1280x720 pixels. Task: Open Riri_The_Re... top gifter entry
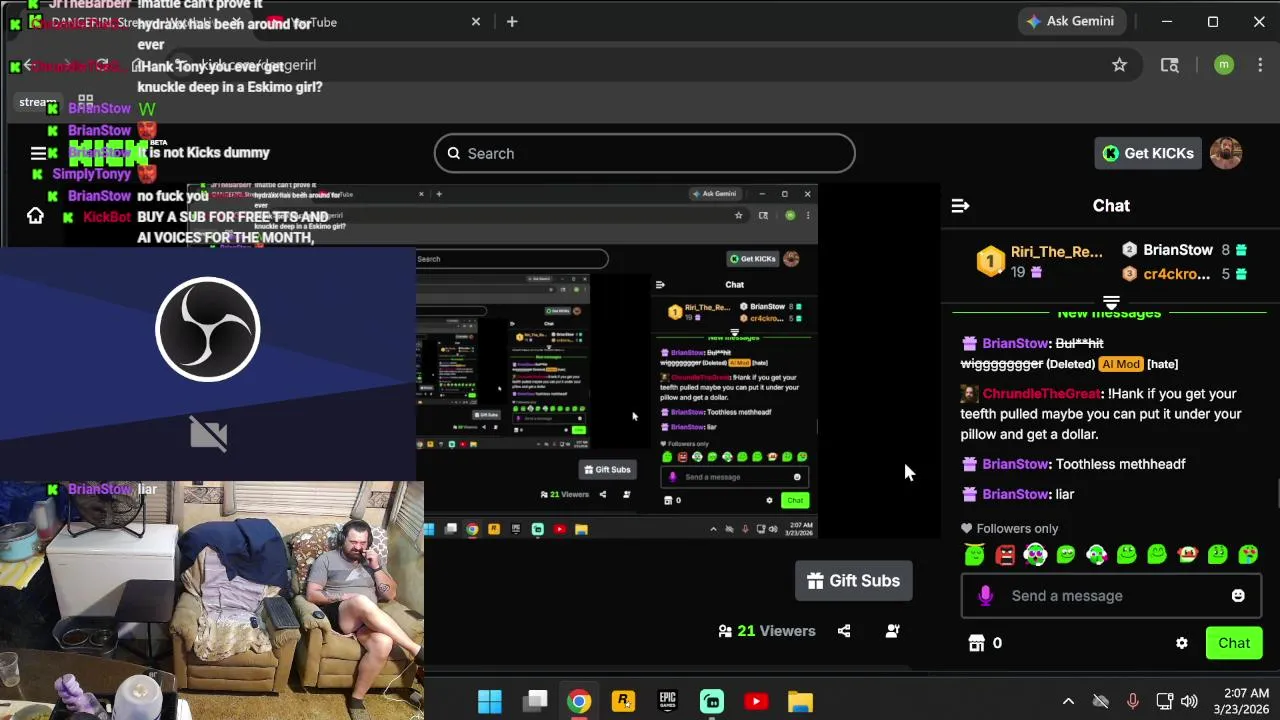pyautogui.click(x=1039, y=262)
